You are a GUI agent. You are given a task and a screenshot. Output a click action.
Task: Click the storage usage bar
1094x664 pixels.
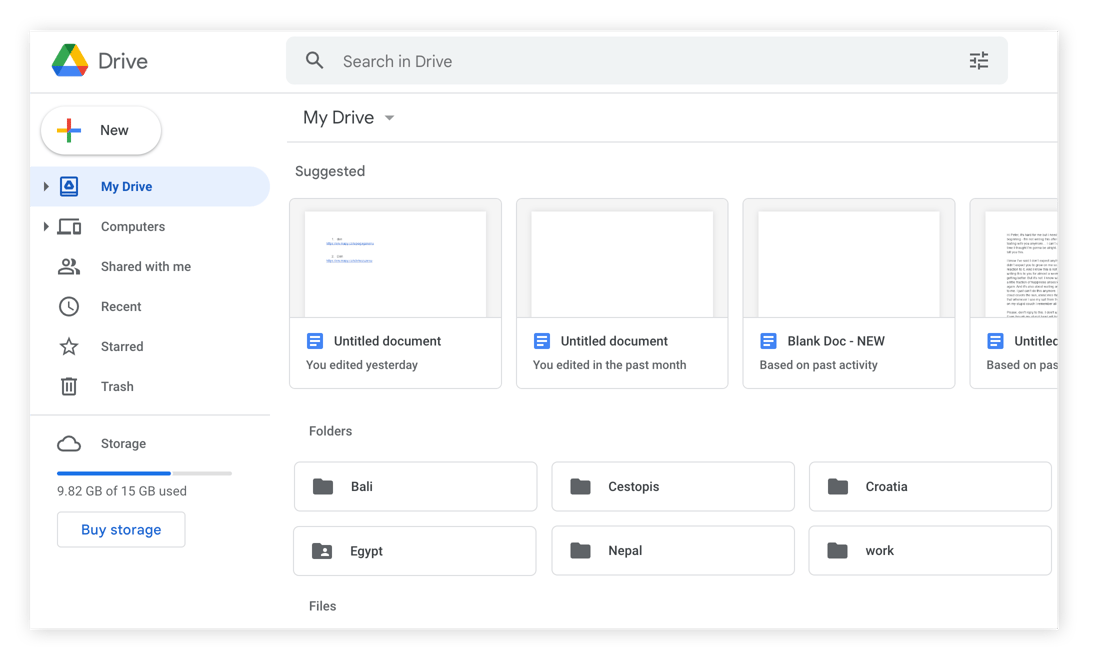[x=144, y=473]
